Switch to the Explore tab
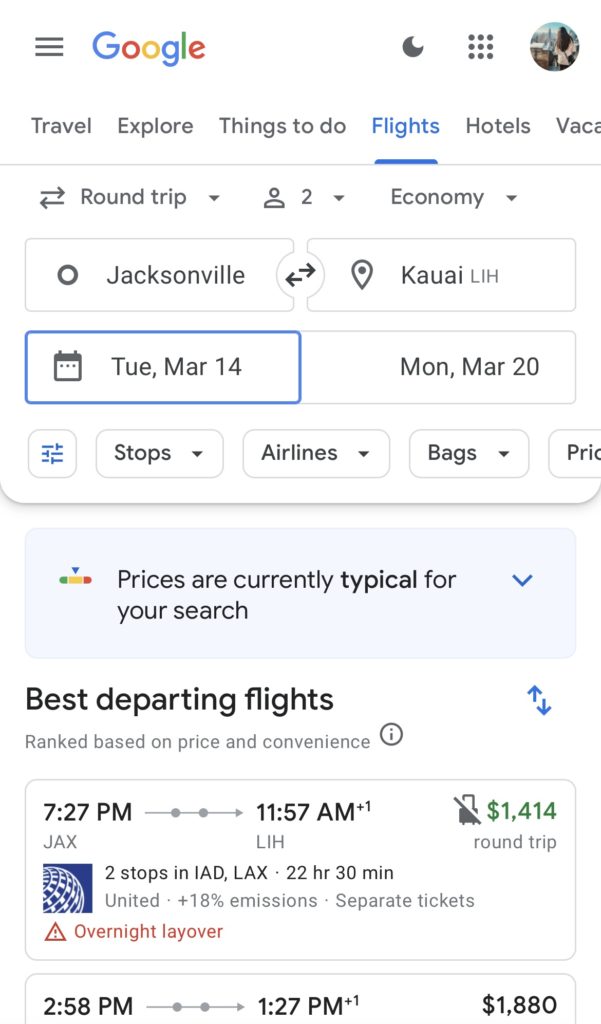Image resolution: width=601 pixels, height=1024 pixels. click(155, 126)
